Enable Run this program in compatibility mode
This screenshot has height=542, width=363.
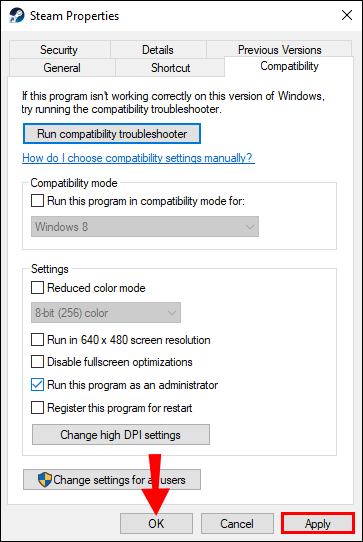coord(37,200)
